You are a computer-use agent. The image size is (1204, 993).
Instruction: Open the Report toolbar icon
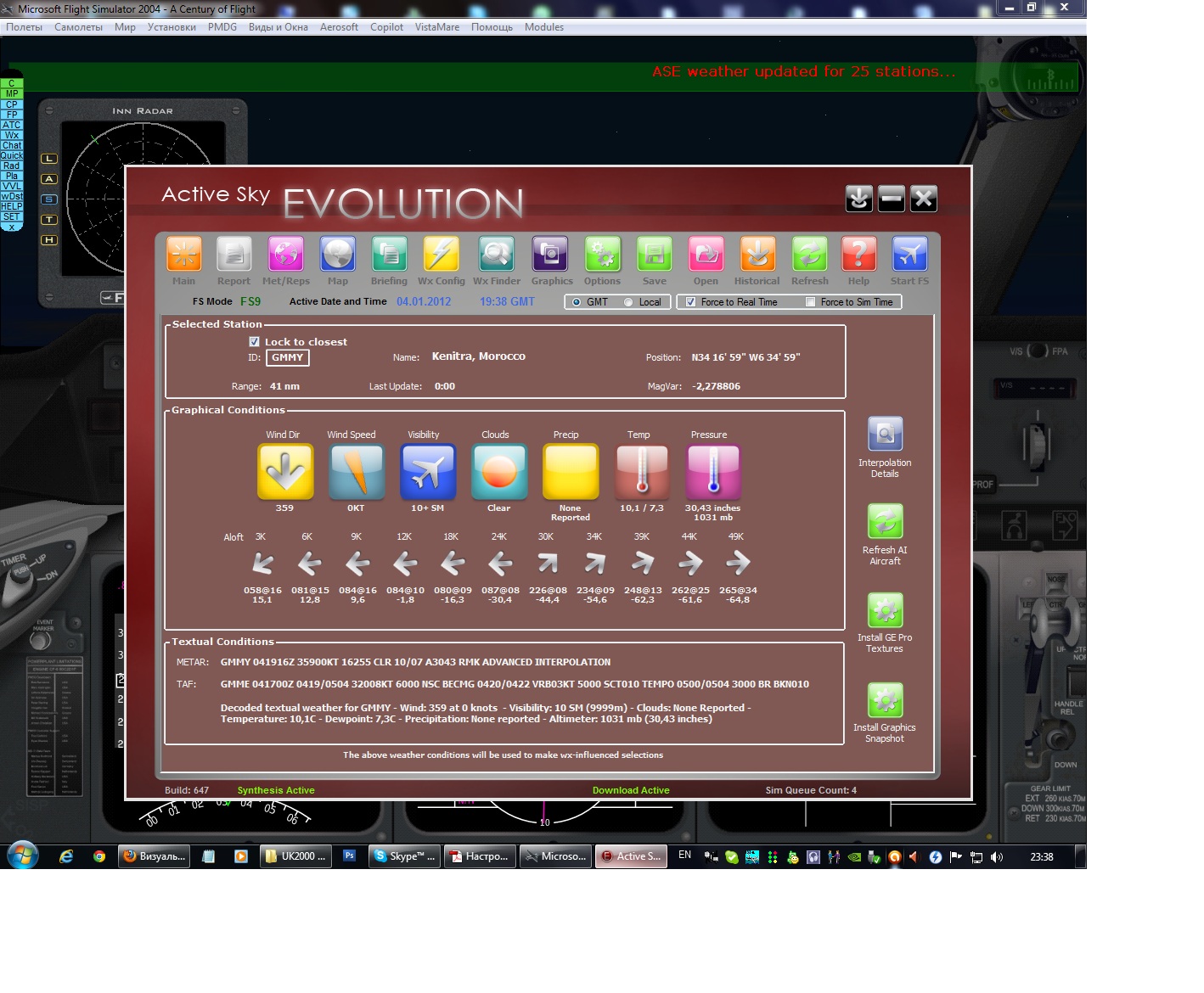pos(233,255)
